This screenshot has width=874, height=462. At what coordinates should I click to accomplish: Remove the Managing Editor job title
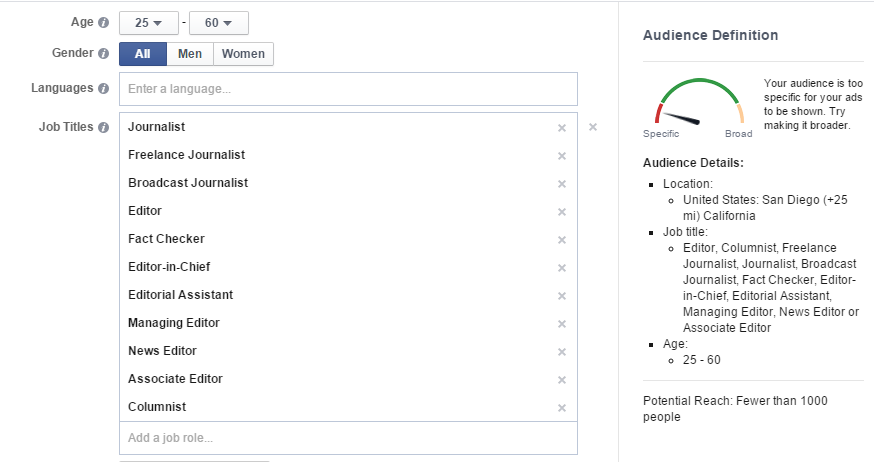[562, 324]
